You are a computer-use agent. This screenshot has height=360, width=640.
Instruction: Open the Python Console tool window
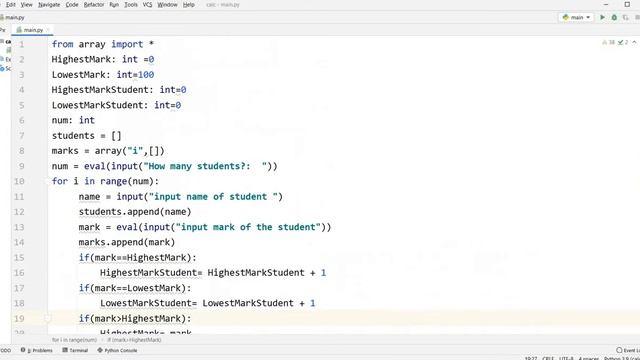click(117, 350)
